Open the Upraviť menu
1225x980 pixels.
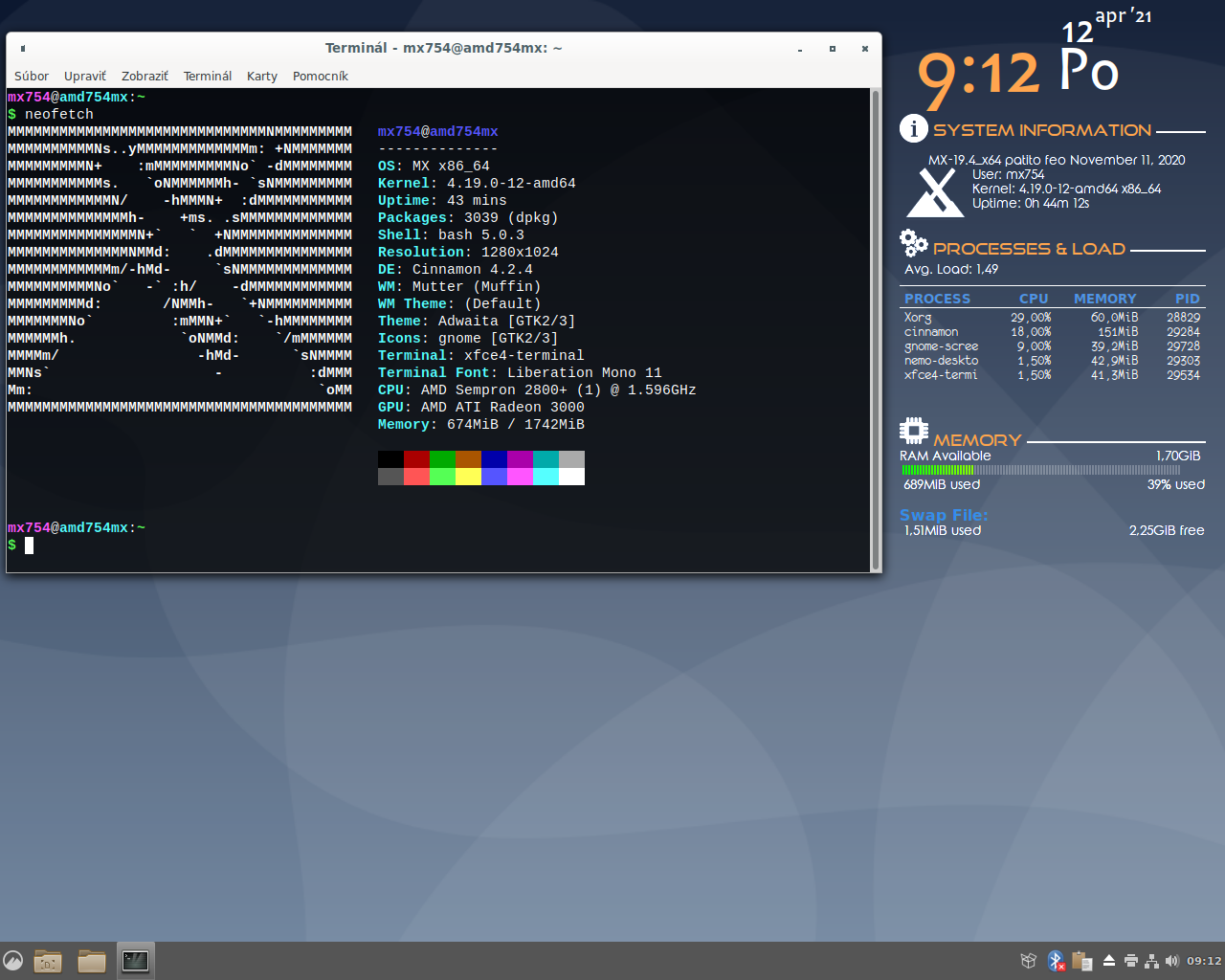[x=85, y=76]
